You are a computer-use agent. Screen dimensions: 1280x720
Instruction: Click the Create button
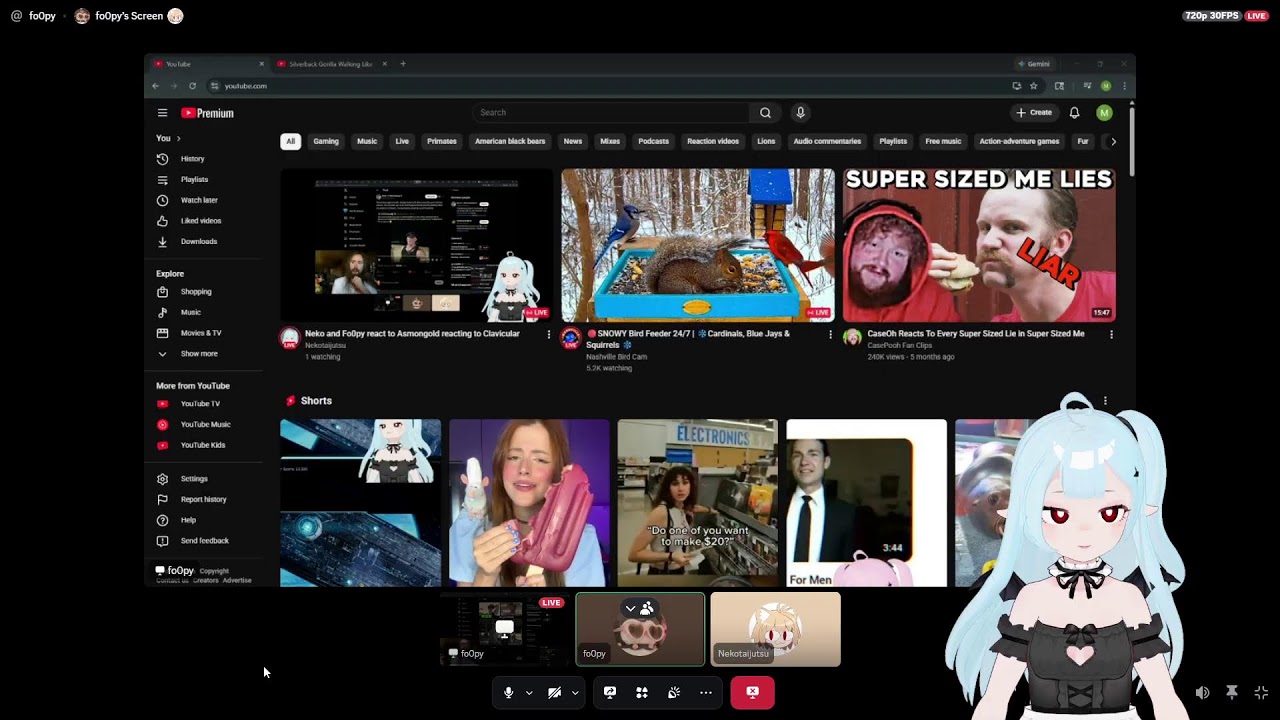(1034, 113)
